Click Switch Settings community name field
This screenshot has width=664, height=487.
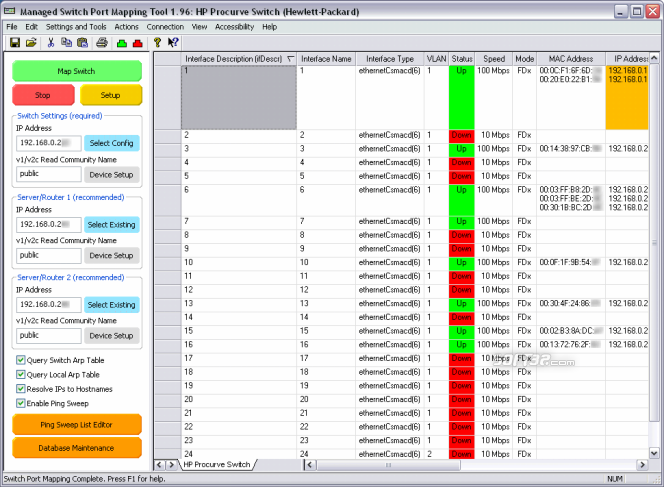point(49,174)
